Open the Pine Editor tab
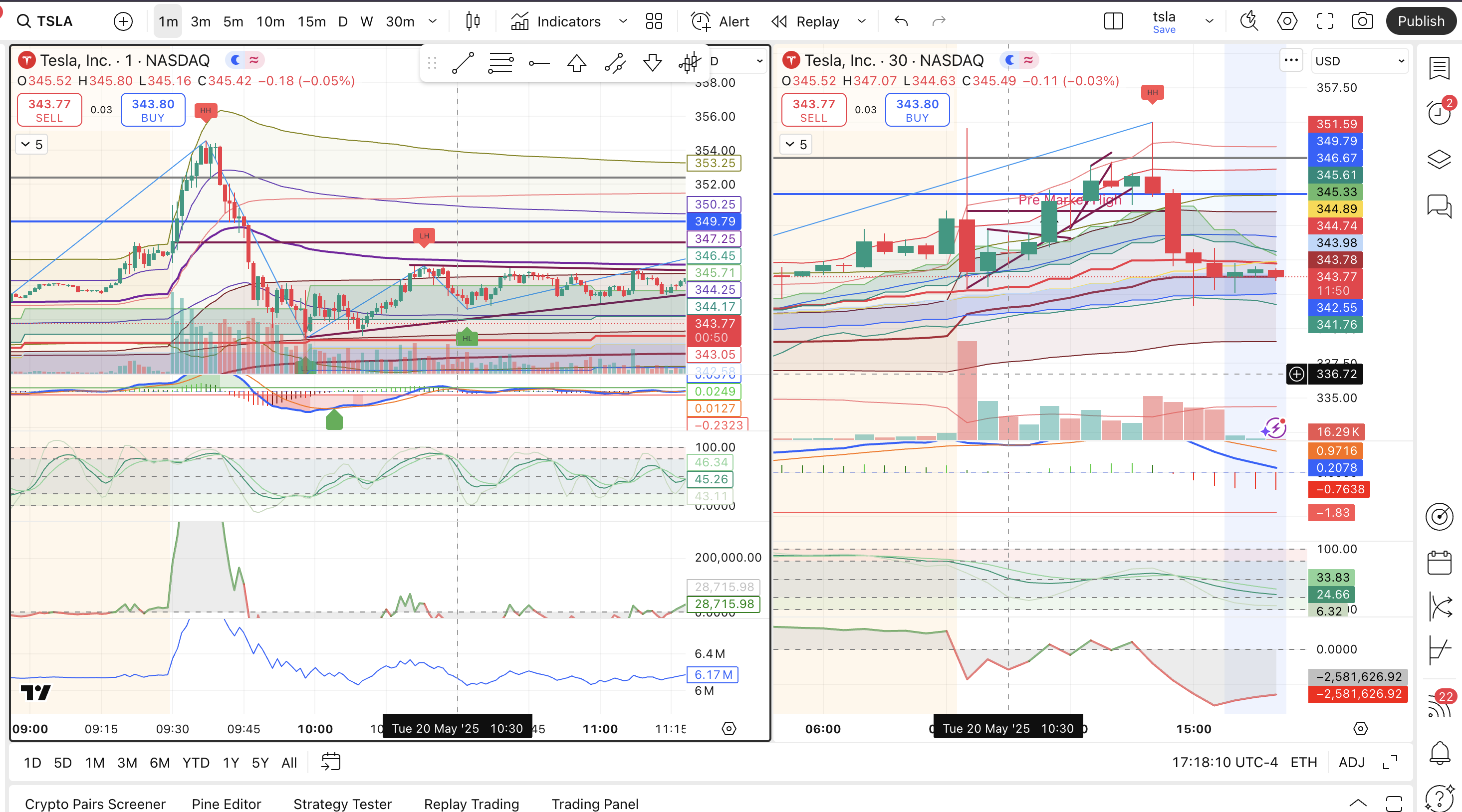The image size is (1462, 812). click(x=227, y=804)
